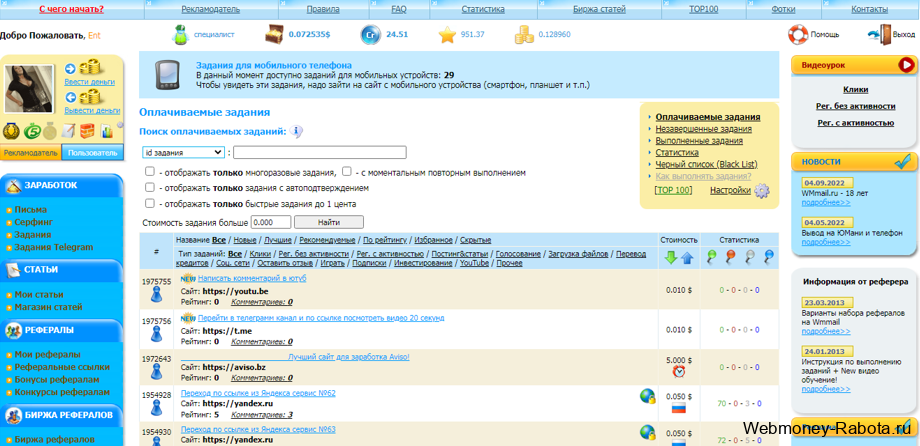Click the treasure chest balance icon
This screenshot has width=920, height=446.
(x=274, y=35)
